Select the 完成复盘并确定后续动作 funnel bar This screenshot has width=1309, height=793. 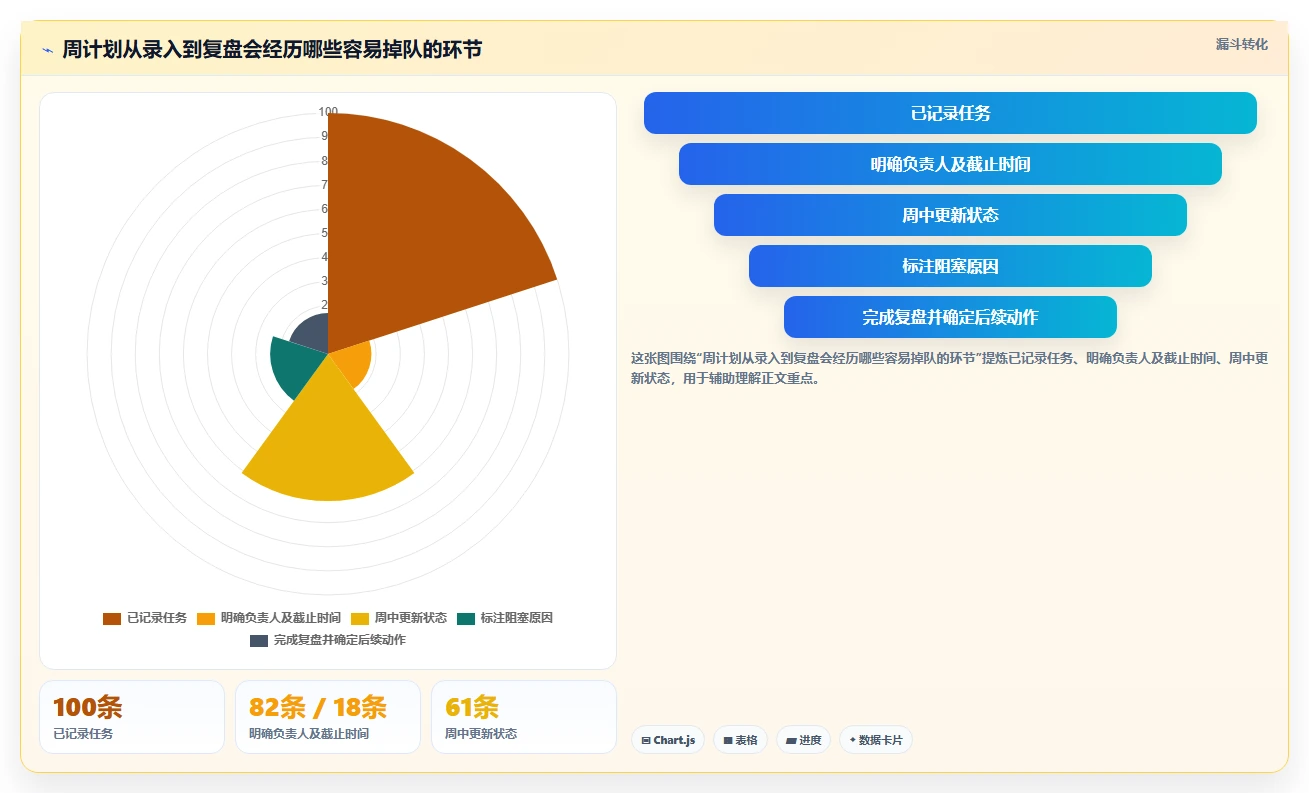[950, 317]
